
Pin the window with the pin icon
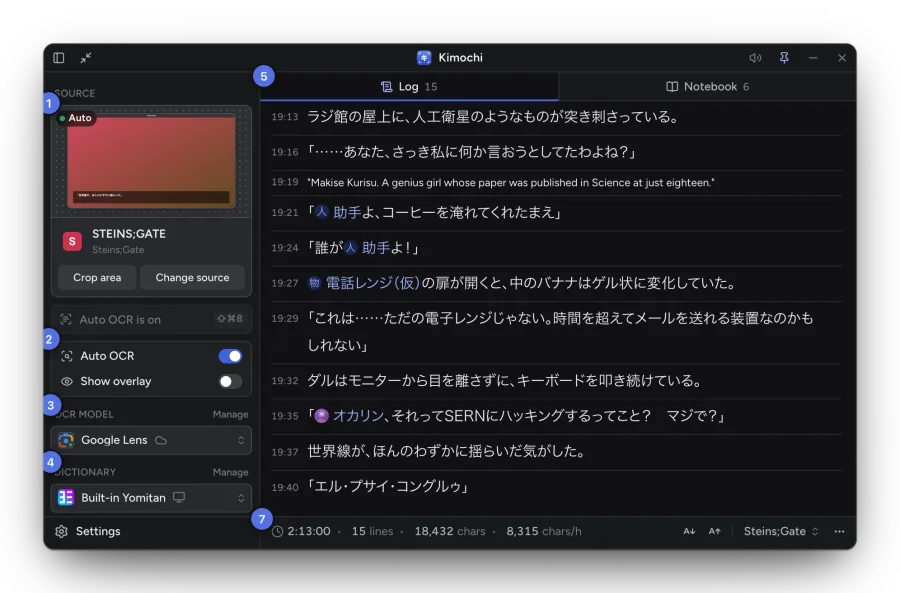point(784,57)
